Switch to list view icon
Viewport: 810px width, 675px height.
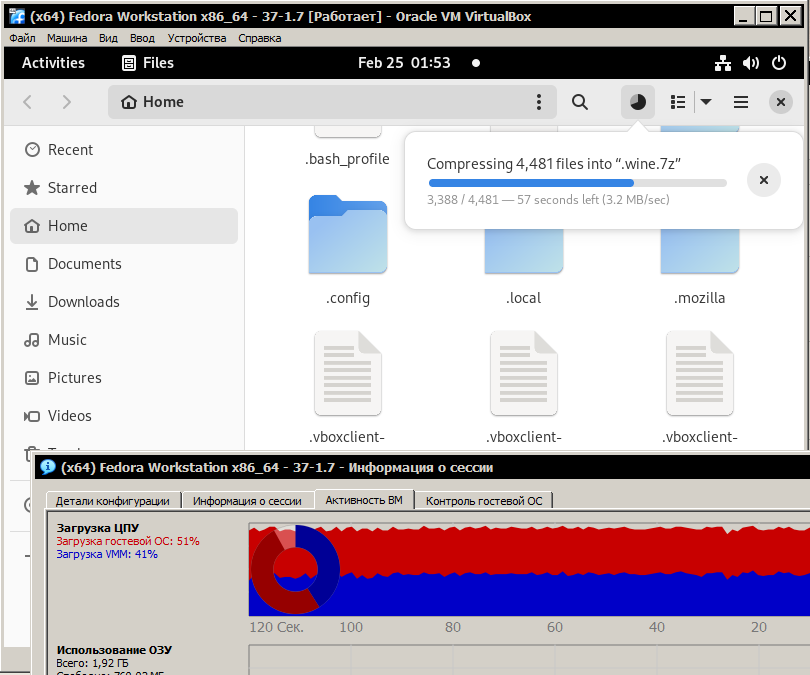[678, 102]
